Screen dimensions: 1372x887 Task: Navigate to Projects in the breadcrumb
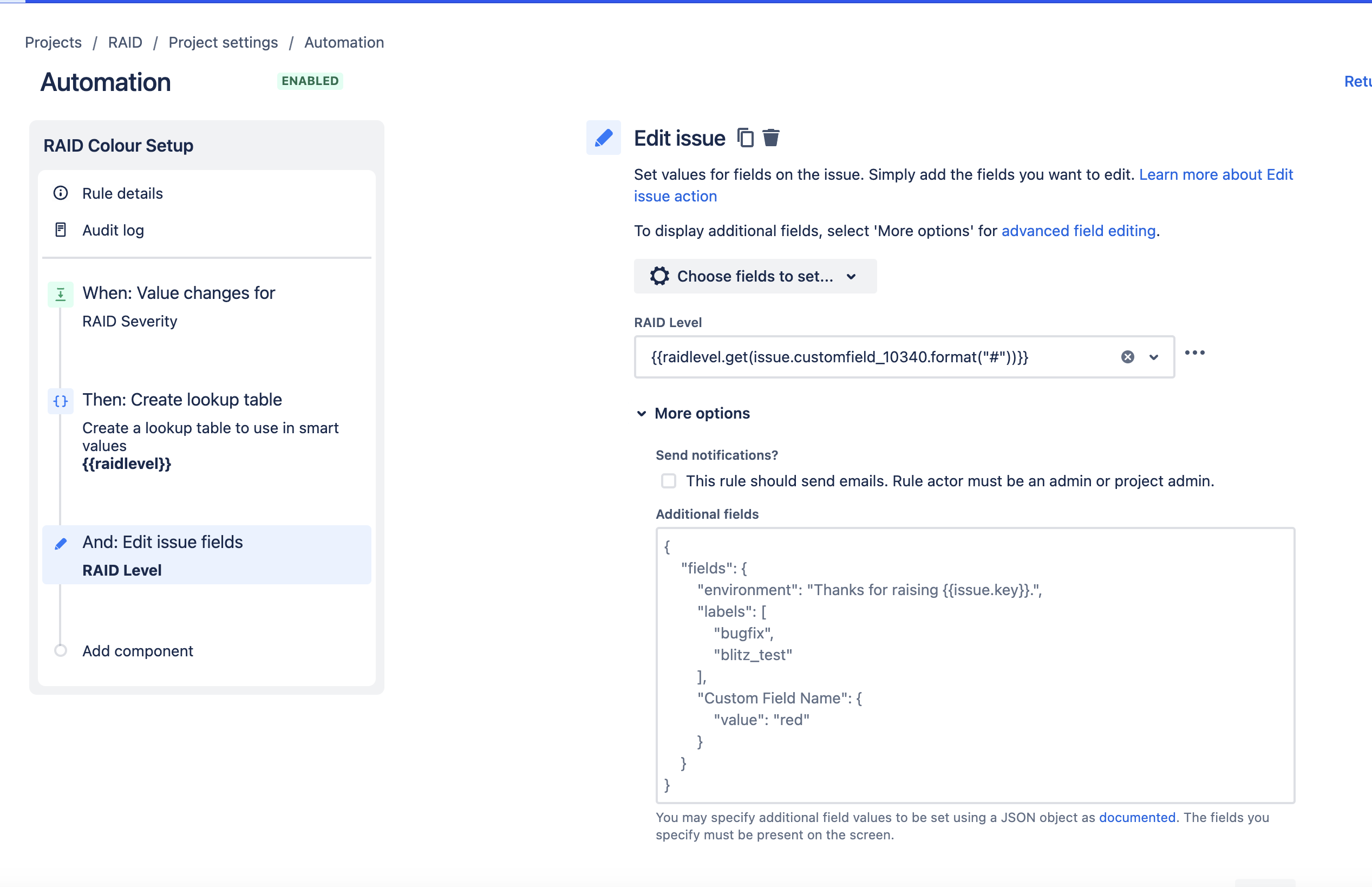point(53,42)
